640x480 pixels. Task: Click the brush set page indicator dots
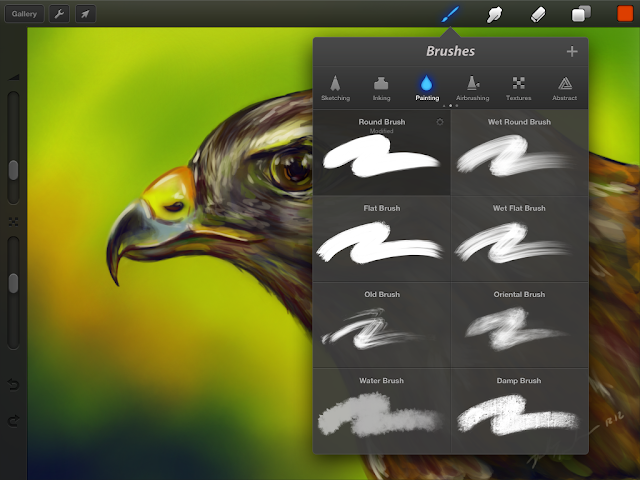[x=450, y=106]
